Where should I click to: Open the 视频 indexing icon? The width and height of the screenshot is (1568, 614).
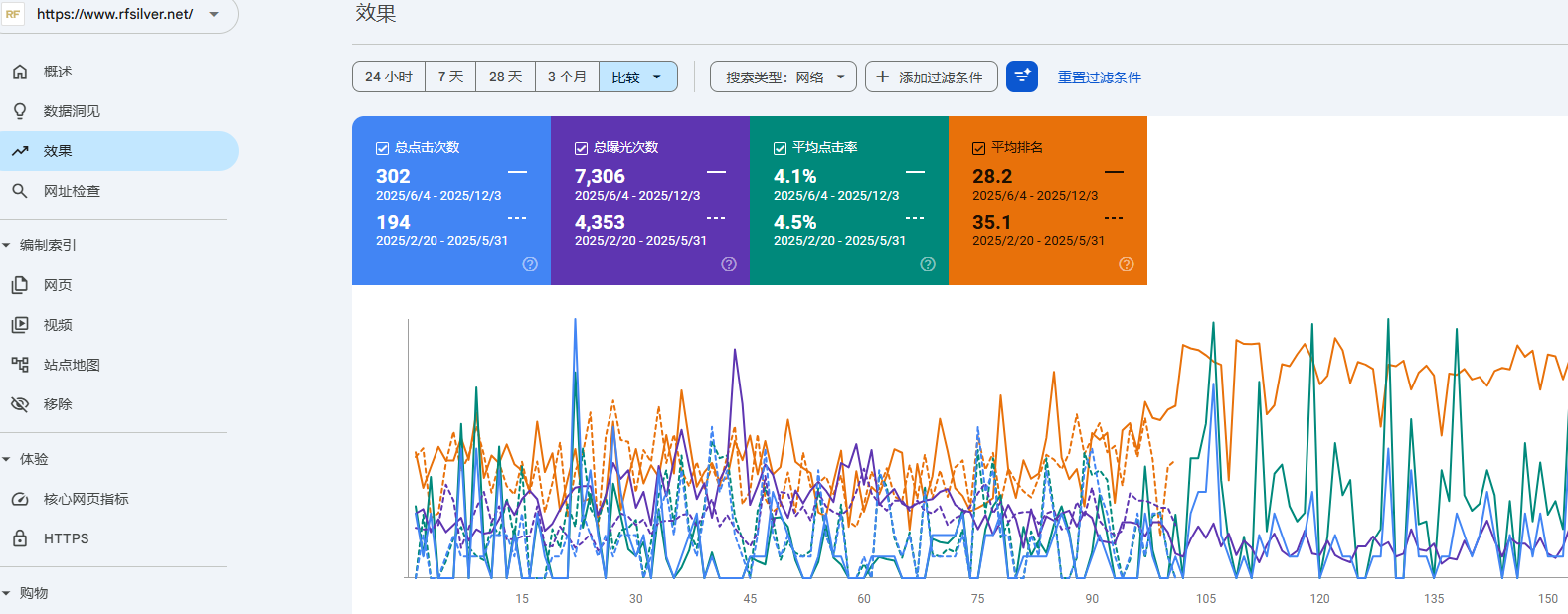pos(20,325)
